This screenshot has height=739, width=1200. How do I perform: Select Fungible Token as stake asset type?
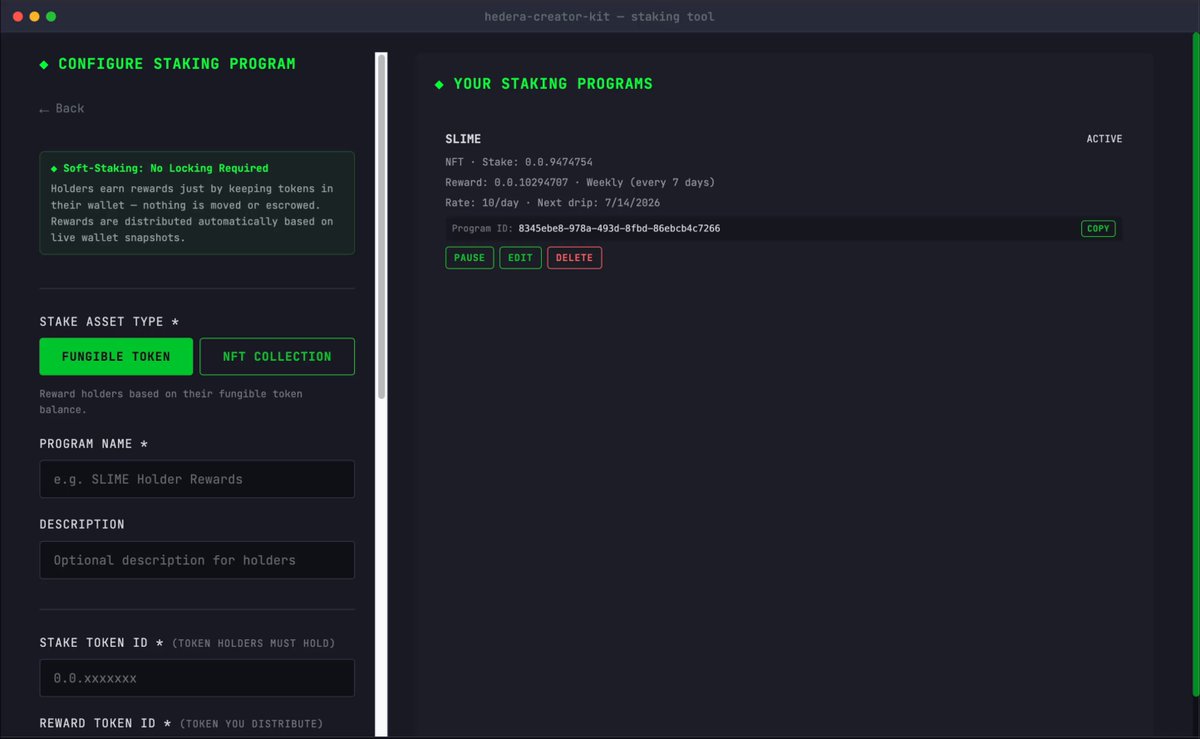tap(116, 356)
